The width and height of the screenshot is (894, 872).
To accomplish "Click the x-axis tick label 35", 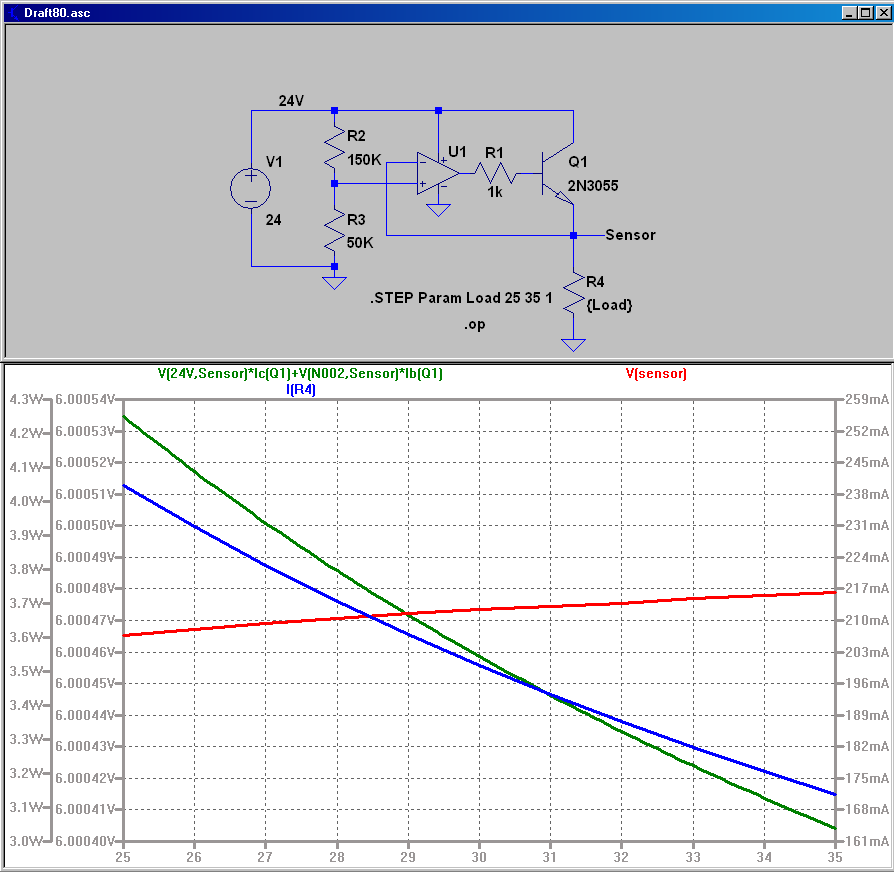I will tap(835, 857).
